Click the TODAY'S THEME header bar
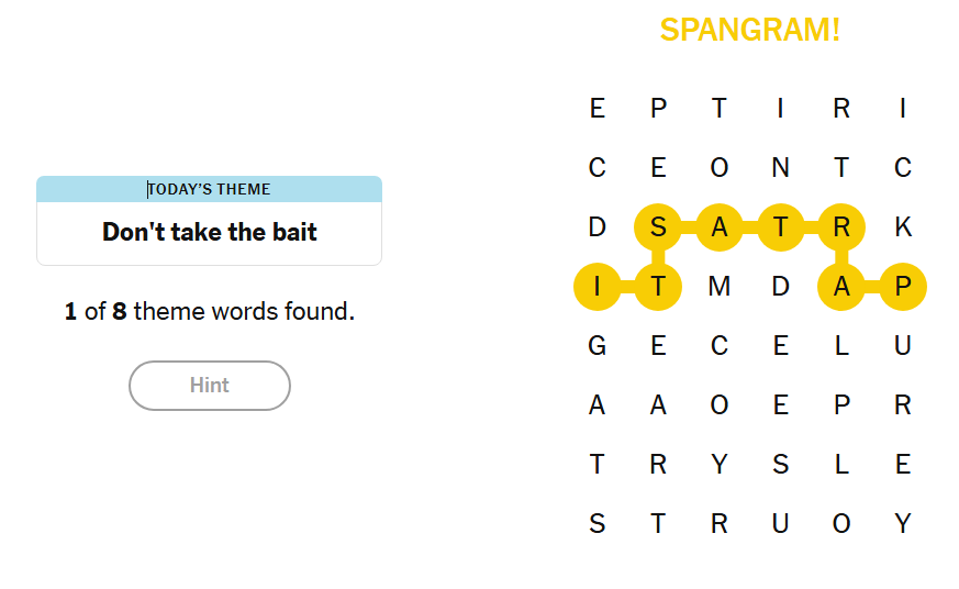Image resolution: width=959 pixels, height=589 pixels. pos(209,189)
